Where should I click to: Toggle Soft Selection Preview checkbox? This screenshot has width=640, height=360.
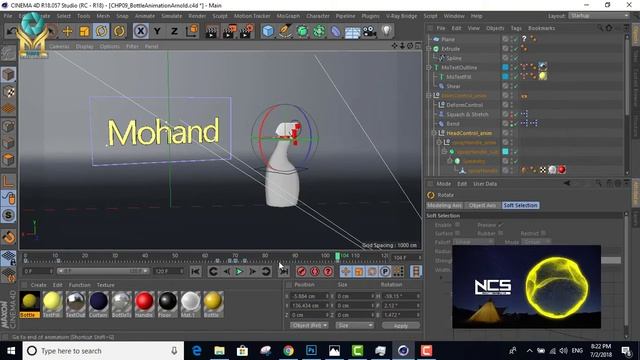[501, 224]
